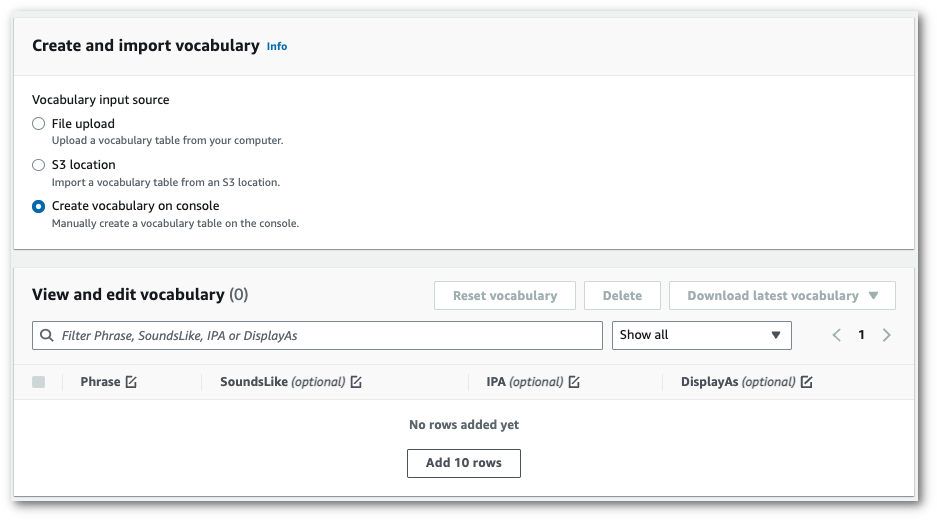The width and height of the screenshot is (937, 520).
Task: Click the search magnifier icon
Action: [x=47, y=336]
